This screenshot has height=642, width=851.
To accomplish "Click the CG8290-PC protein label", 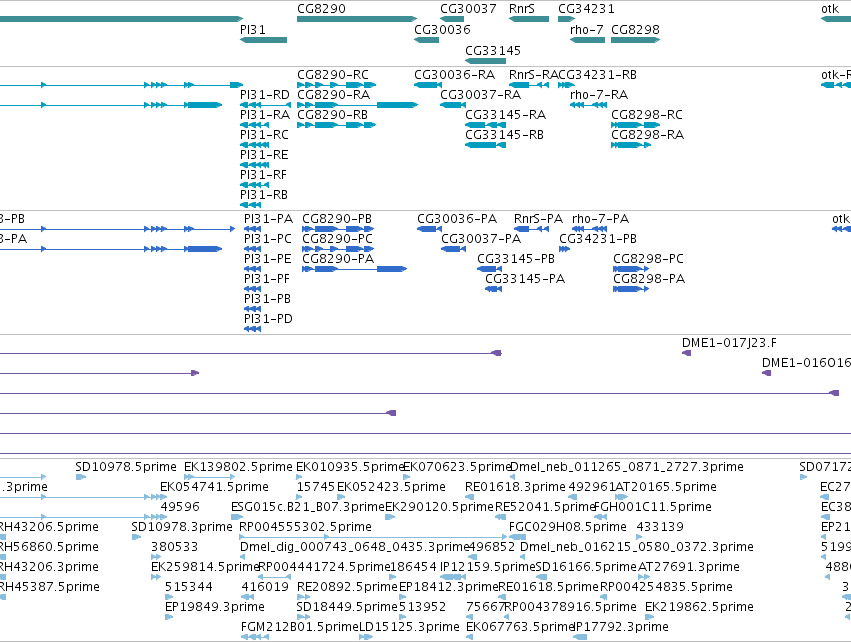I will pos(338,239).
